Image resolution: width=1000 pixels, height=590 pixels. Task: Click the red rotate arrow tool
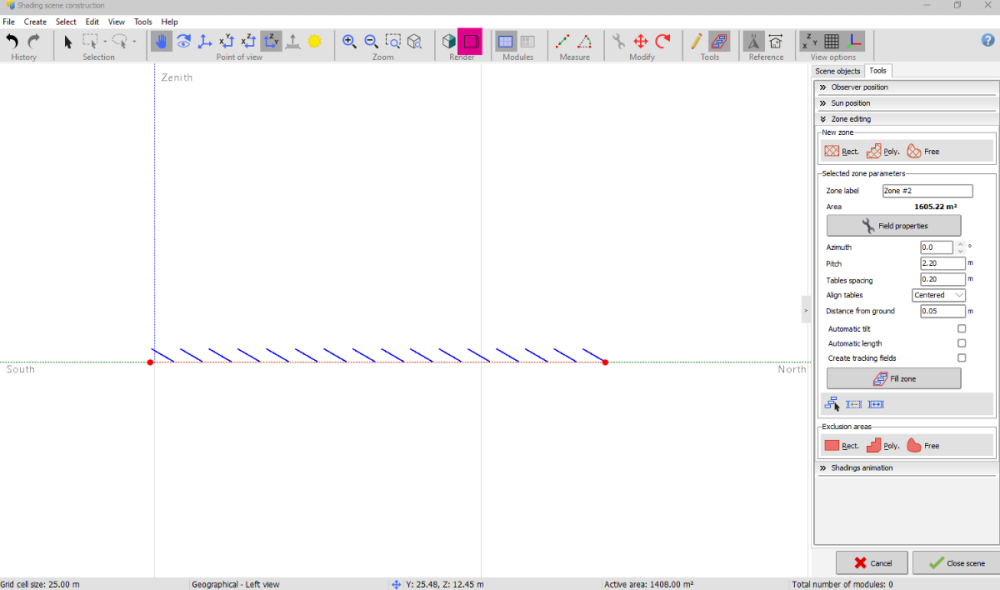[x=662, y=41]
